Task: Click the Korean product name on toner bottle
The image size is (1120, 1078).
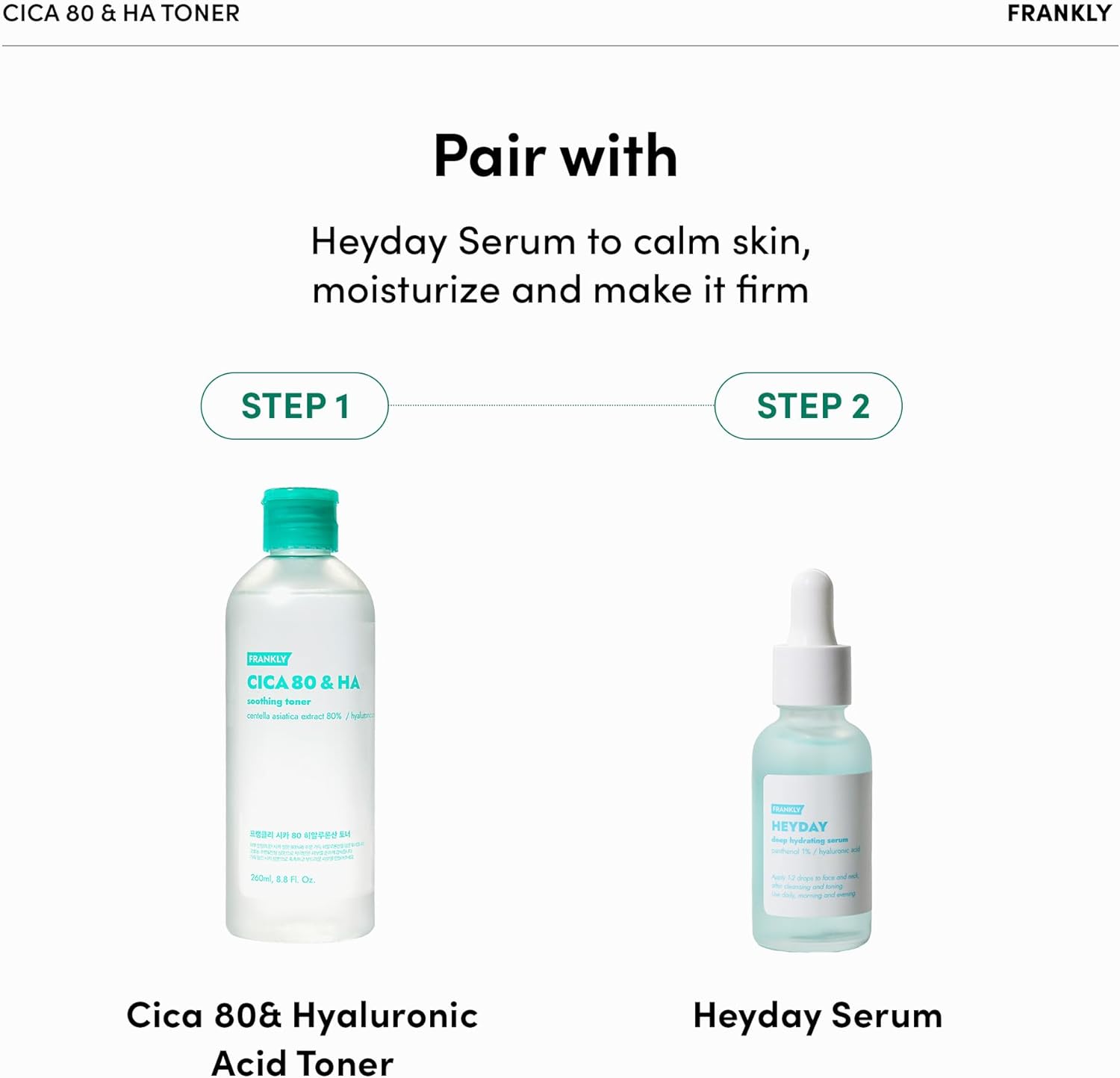Action: pos(300,835)
